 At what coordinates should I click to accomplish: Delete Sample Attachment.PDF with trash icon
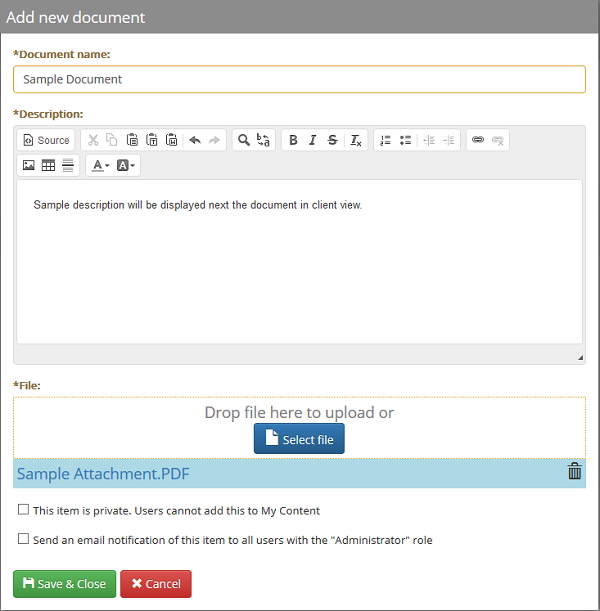pyautogui.click(x=574, y=472)
